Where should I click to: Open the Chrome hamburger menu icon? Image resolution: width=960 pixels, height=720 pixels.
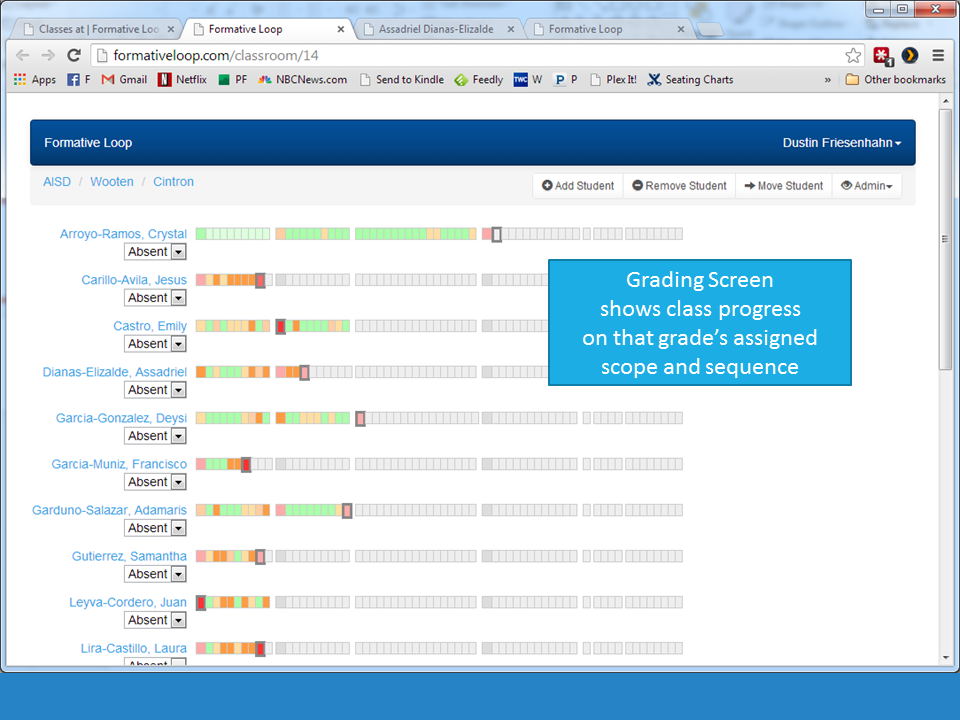click(x=938, y=56)
